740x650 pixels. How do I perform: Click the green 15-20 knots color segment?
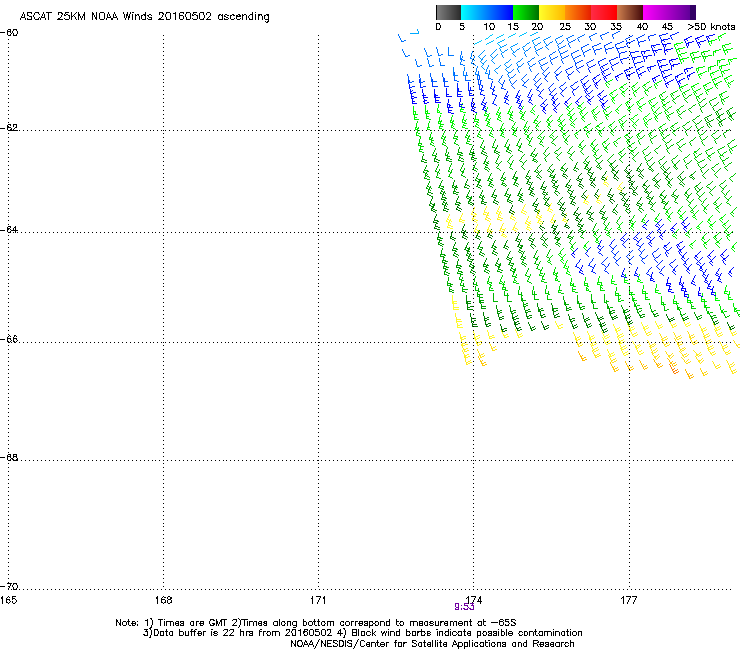(526, 12)
